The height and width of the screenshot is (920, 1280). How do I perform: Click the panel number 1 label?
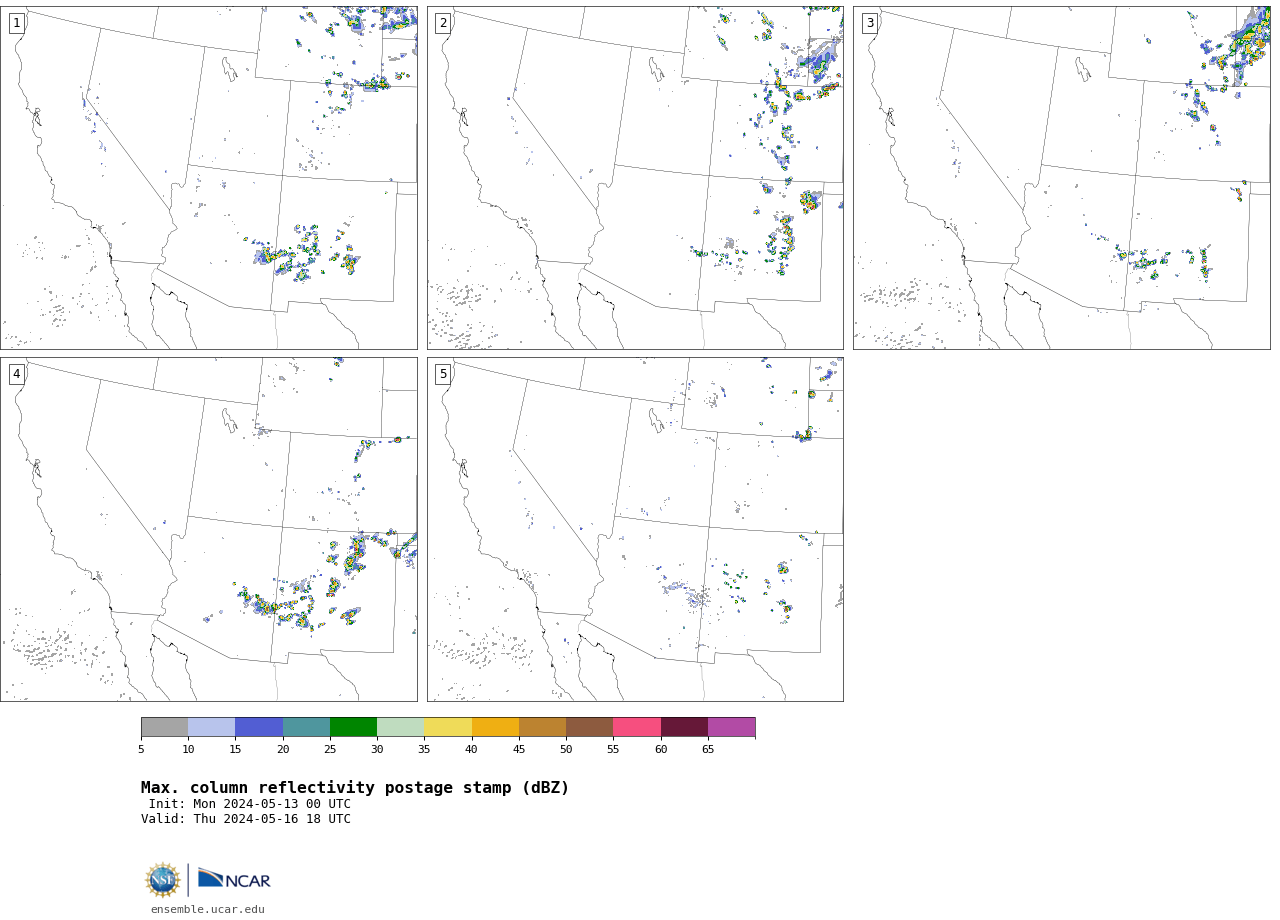(x=17, y=23)
